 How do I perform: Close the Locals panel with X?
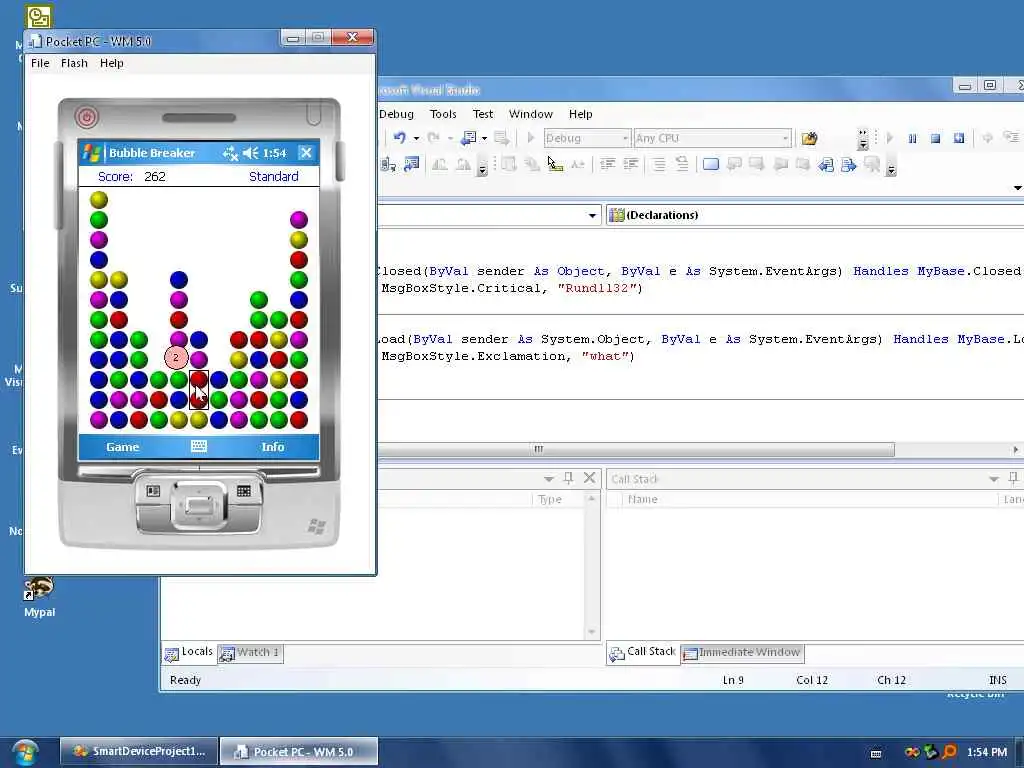(x=589, y=478)
